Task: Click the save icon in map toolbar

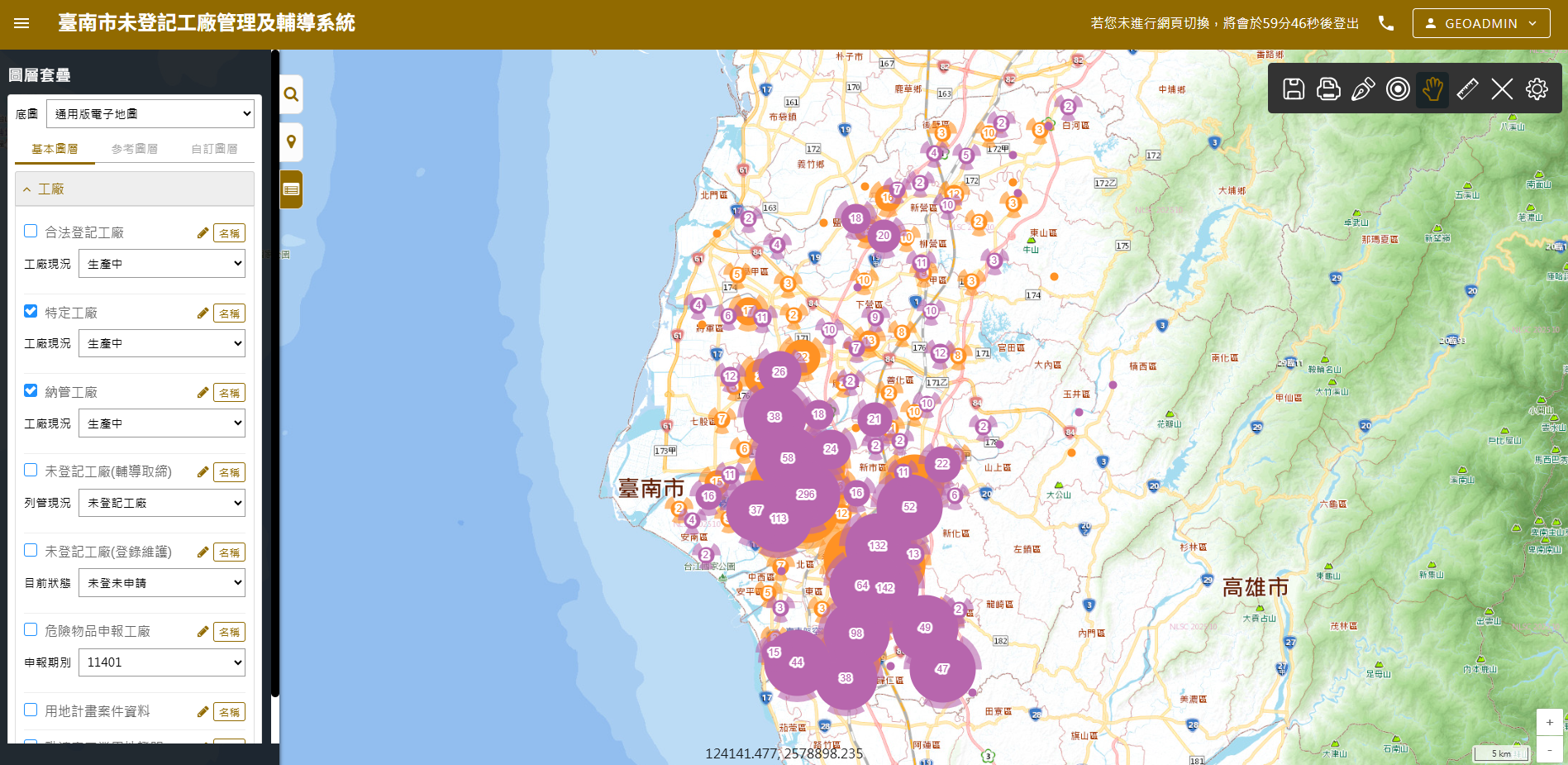Action: coord(1294,89)
